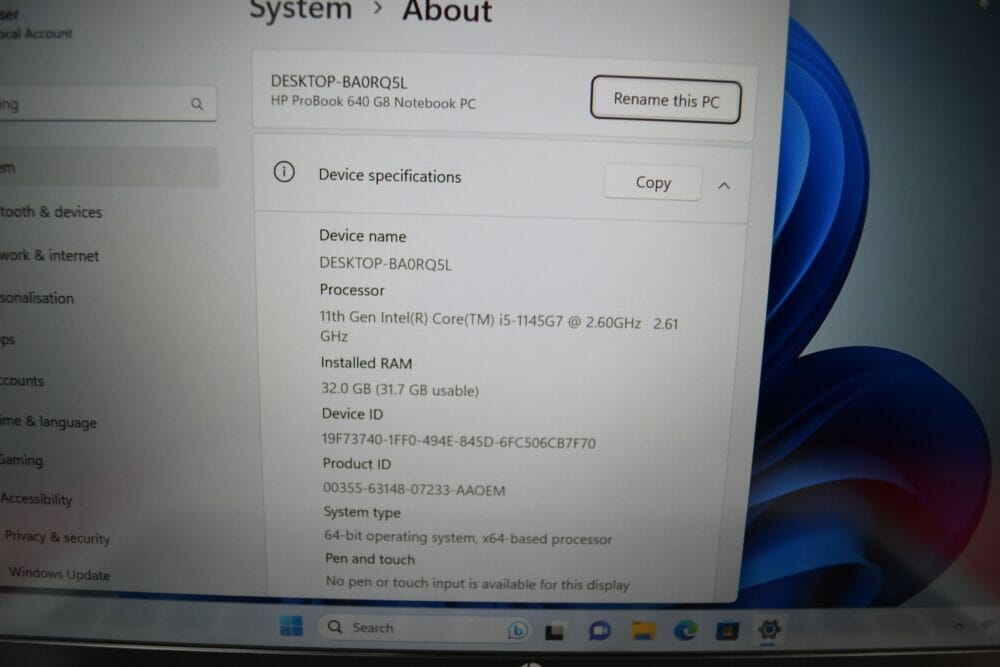This screenshot has width=1000, height=667.
Task: Open Time & language settings
Action: [48, 421]
